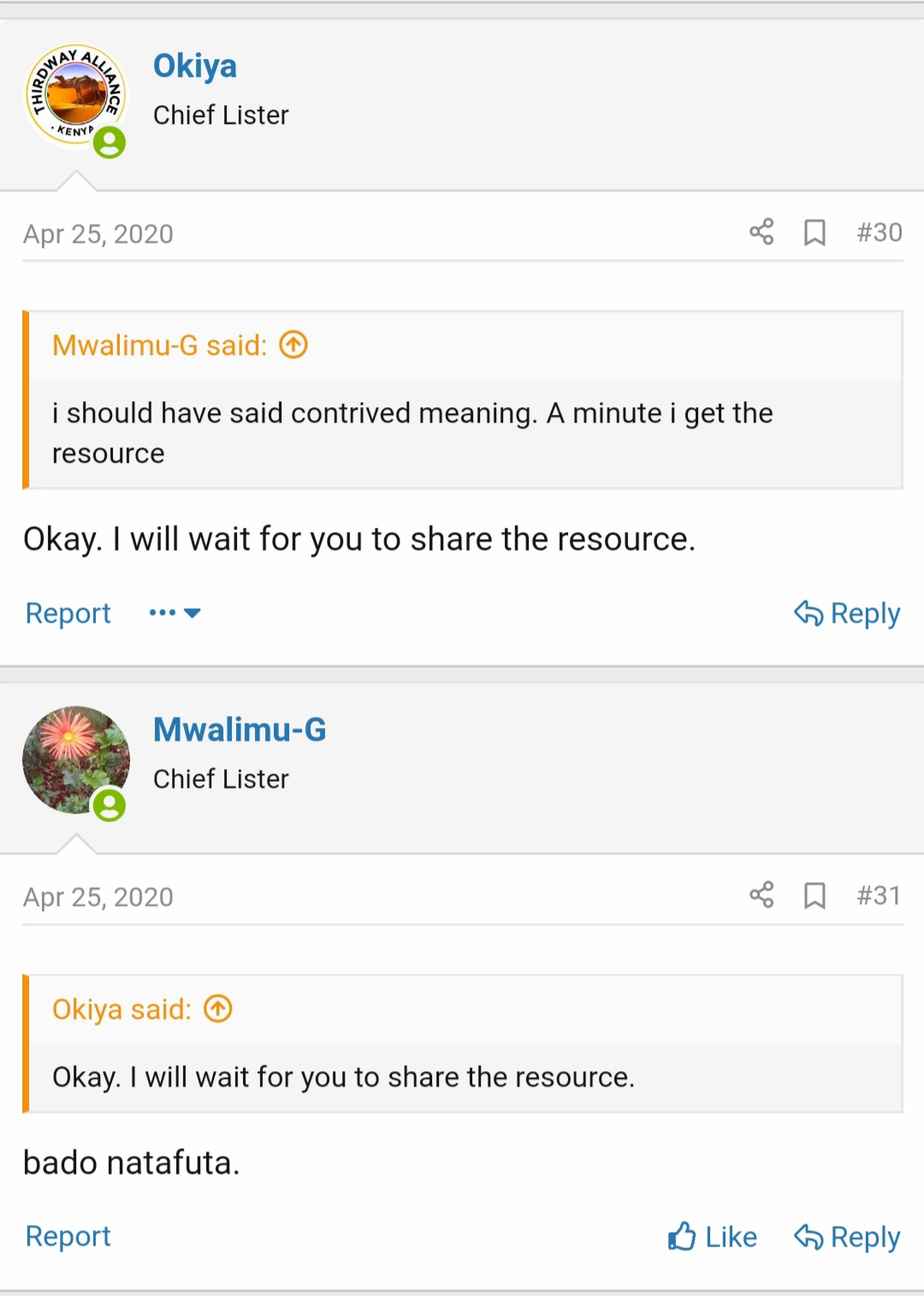Bookmark post #30
The height and width of the screenshot is (1296, 924).
(x=814, y=232)
